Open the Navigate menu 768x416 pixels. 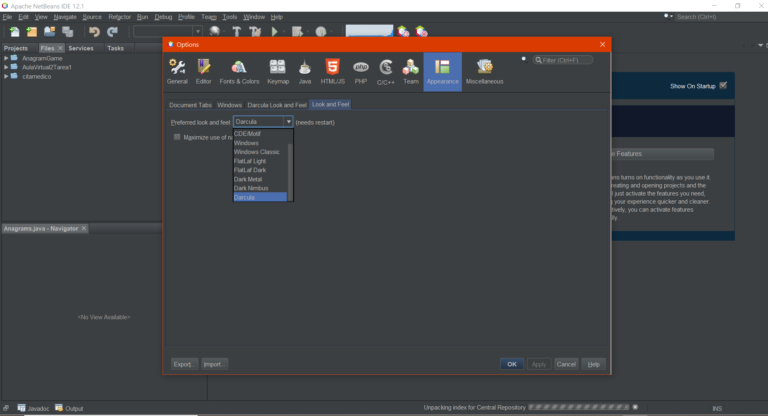pyautogui.click(x=65, y=17)
